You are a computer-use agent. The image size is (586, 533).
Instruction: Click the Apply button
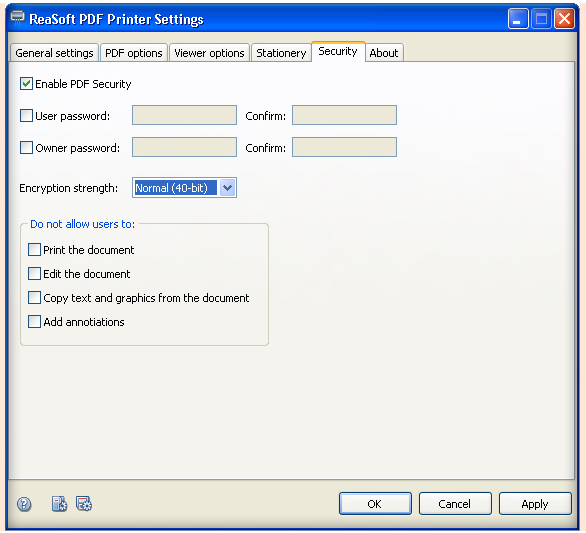coord(535,504)
